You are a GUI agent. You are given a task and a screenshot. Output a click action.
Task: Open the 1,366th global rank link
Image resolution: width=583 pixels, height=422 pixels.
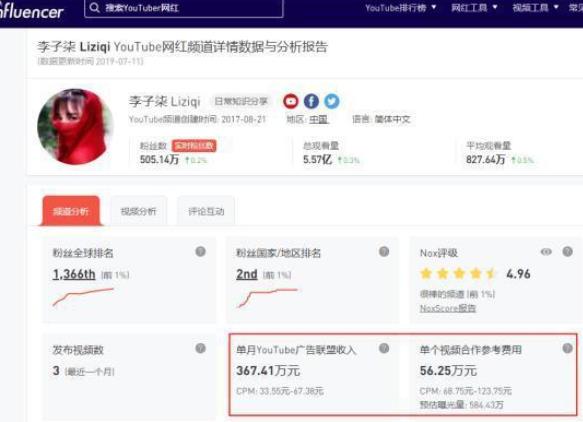click(74, 274)
